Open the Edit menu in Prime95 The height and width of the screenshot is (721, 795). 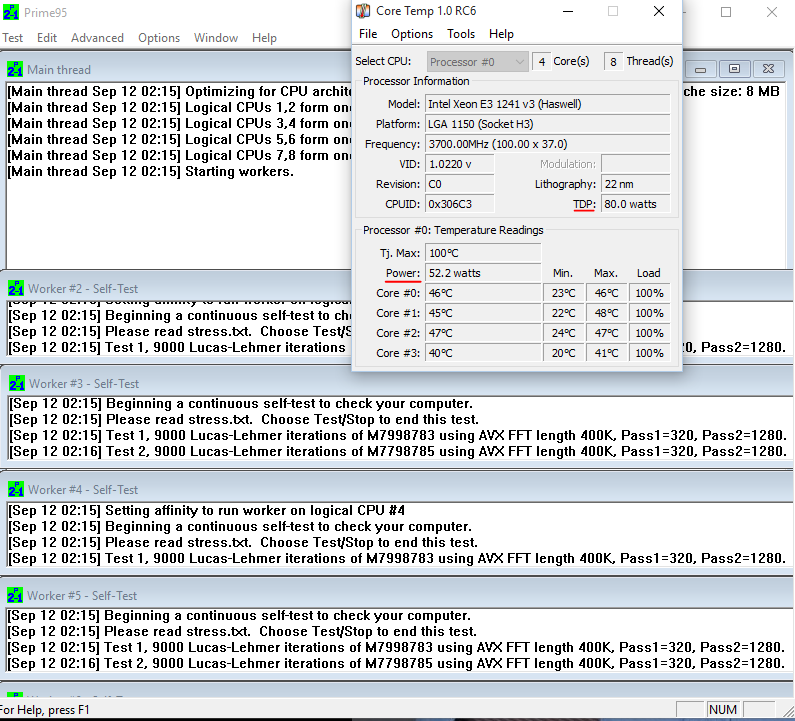point(47,38)
